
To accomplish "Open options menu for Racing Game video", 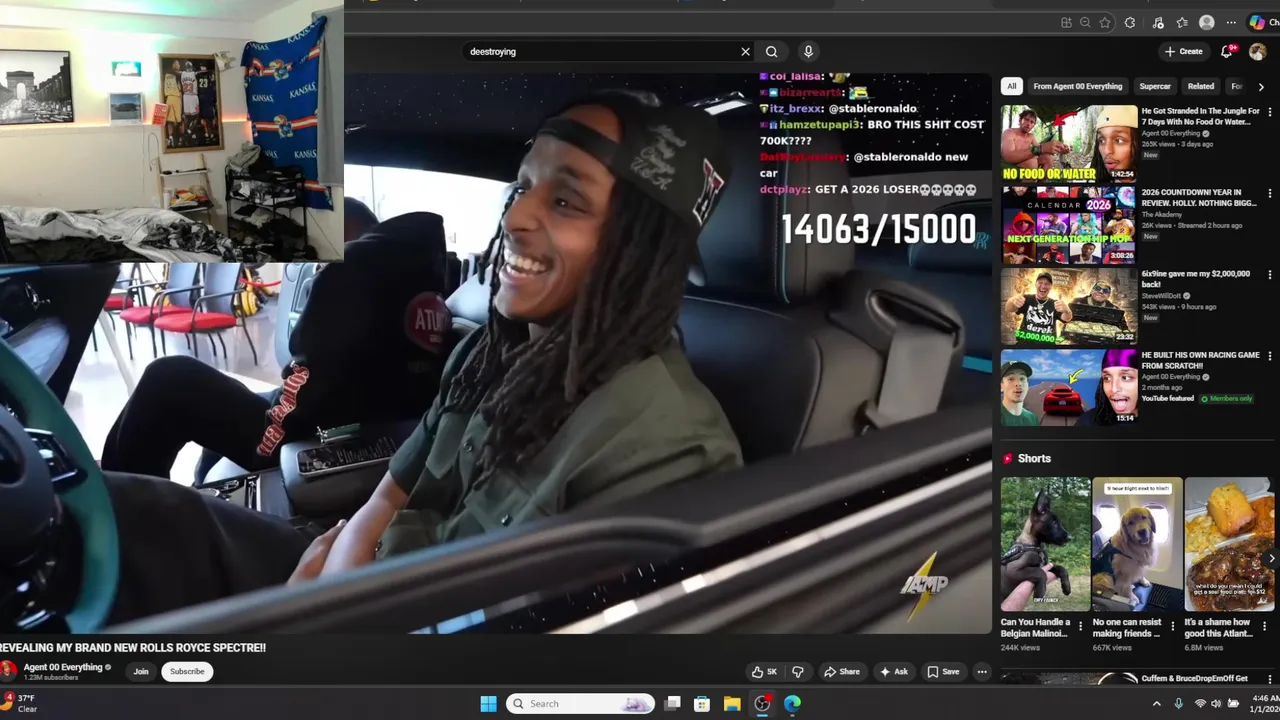I will point(1270,356).
